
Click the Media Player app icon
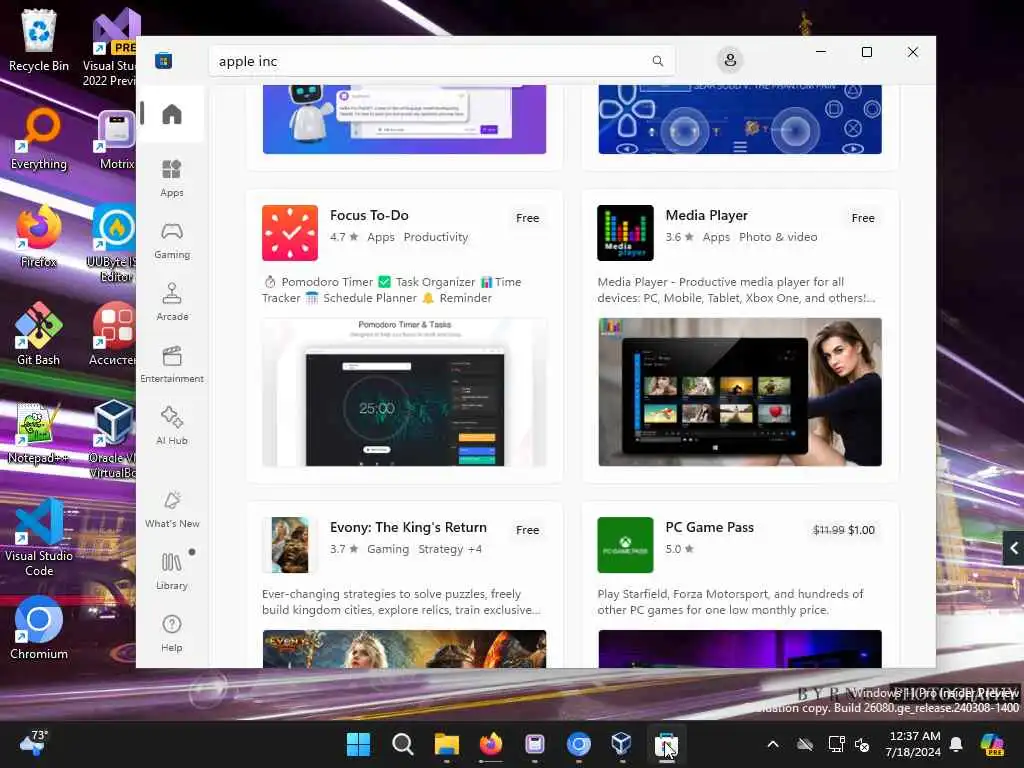(x=625, y=233)
